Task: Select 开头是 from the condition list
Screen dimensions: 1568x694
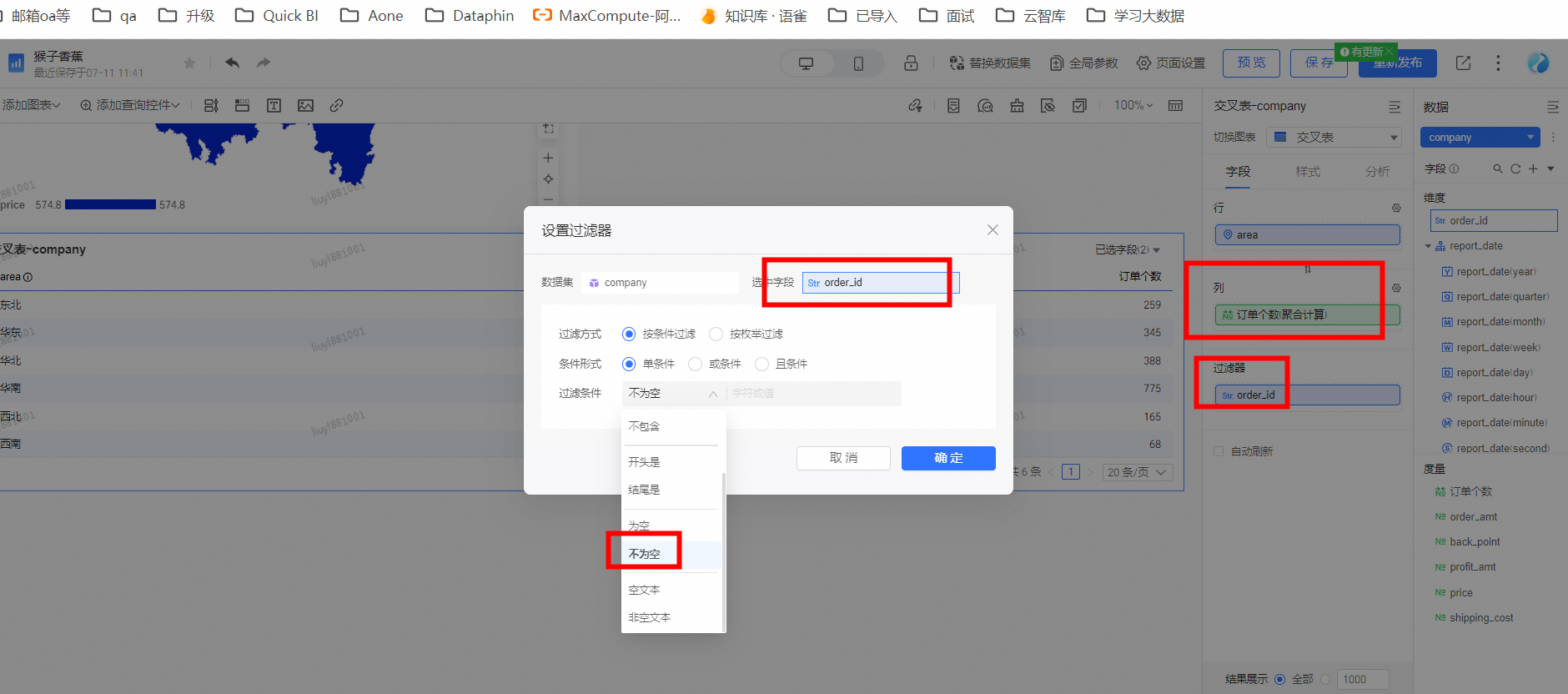Action: 644,462
